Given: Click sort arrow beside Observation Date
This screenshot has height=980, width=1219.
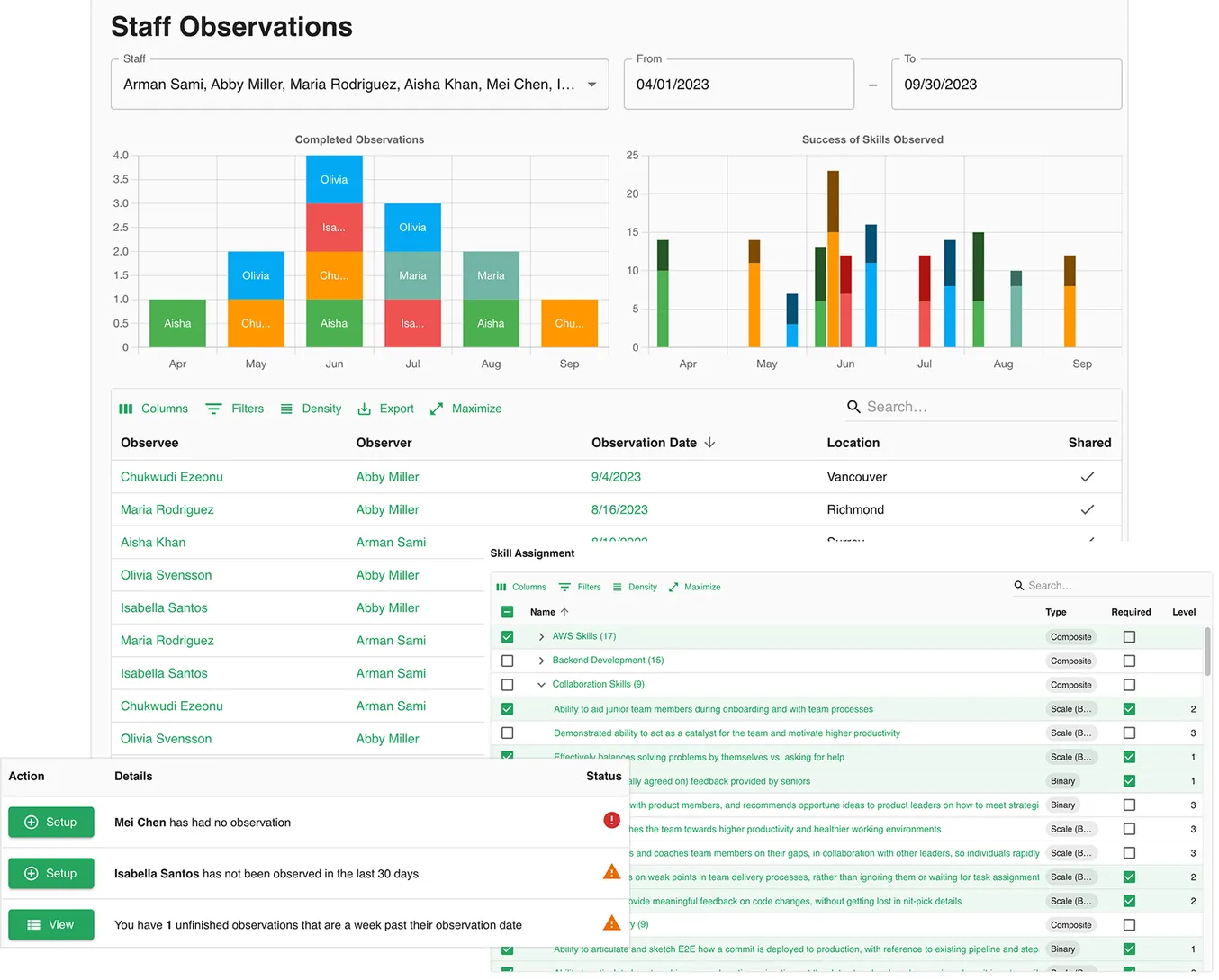Looking at the screenshot, I should [x=709, y=443].
